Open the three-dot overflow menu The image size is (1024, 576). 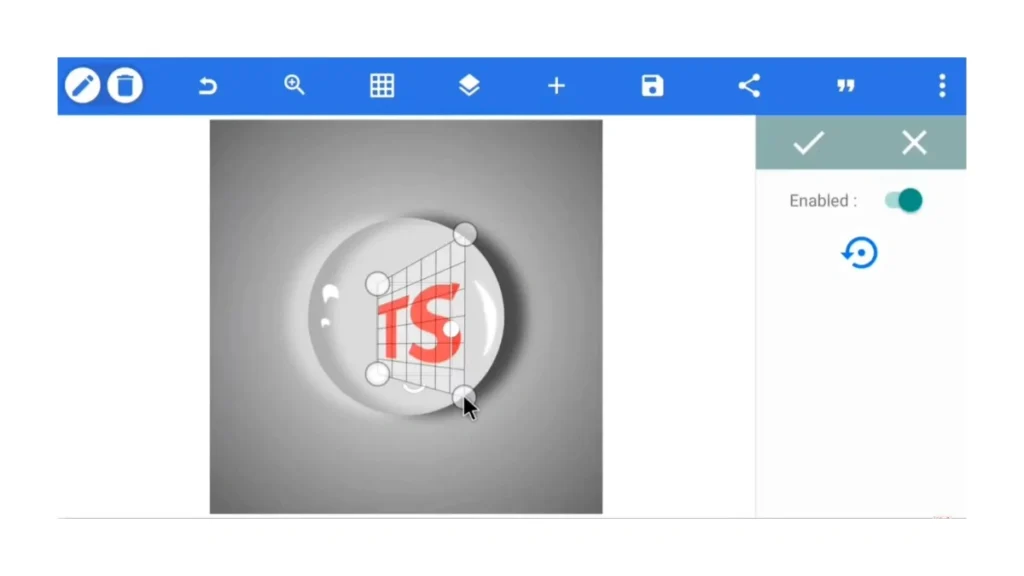pos(942,86)
